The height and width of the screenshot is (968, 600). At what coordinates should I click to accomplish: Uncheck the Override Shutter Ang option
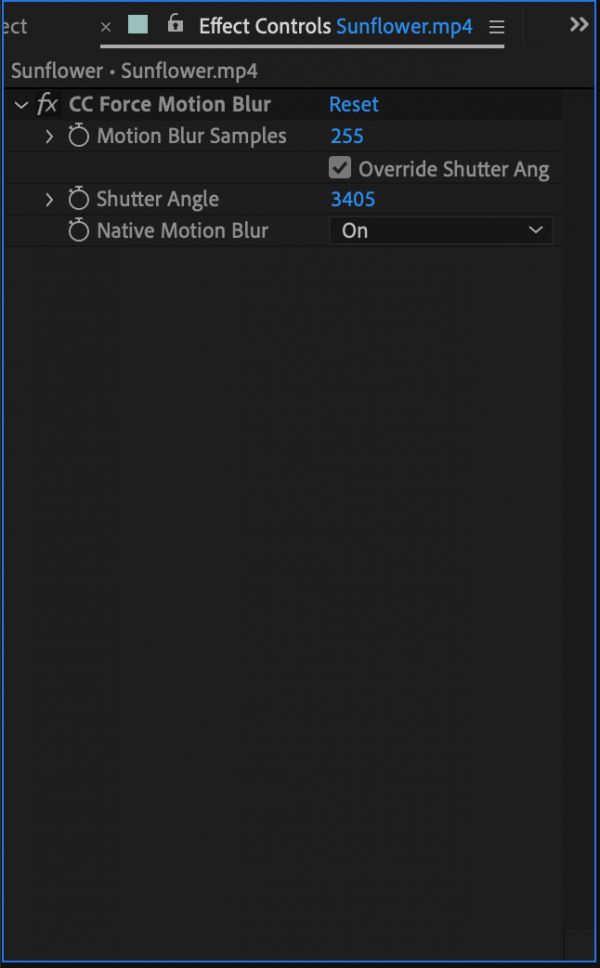click(x=340, y=168)
